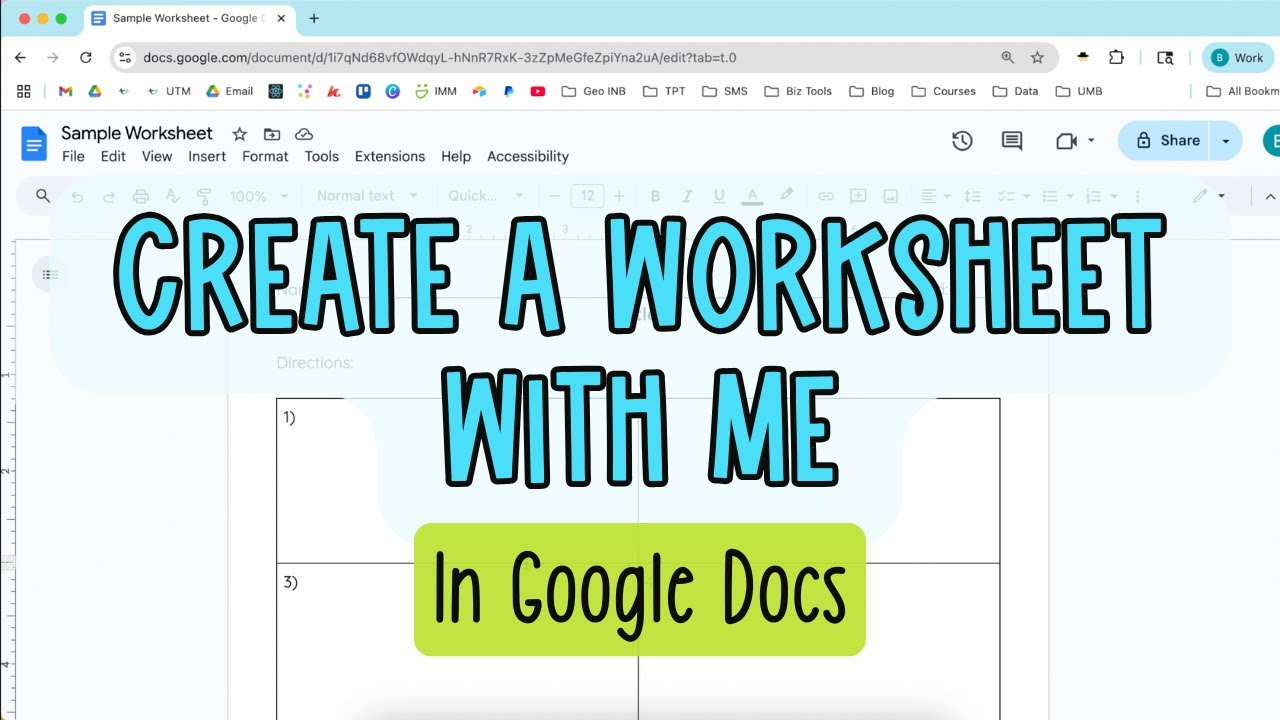Viewport: 1280px width, 720px height.
Task: Open version history clock icon
Action: 962,141
